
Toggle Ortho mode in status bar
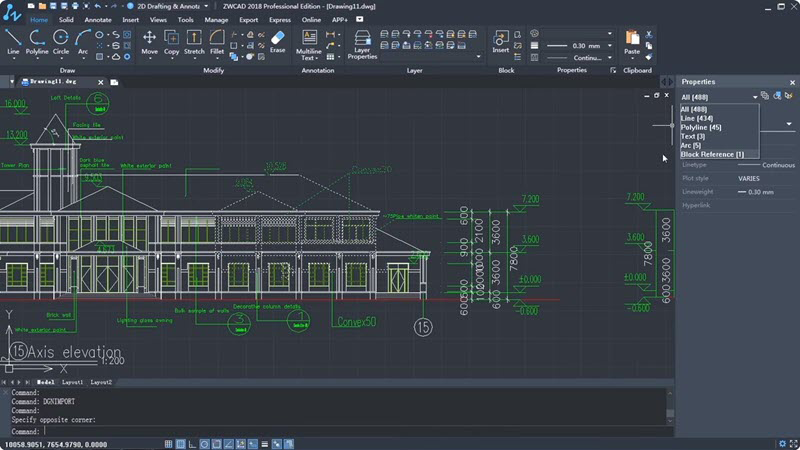(x=192, y=444)
